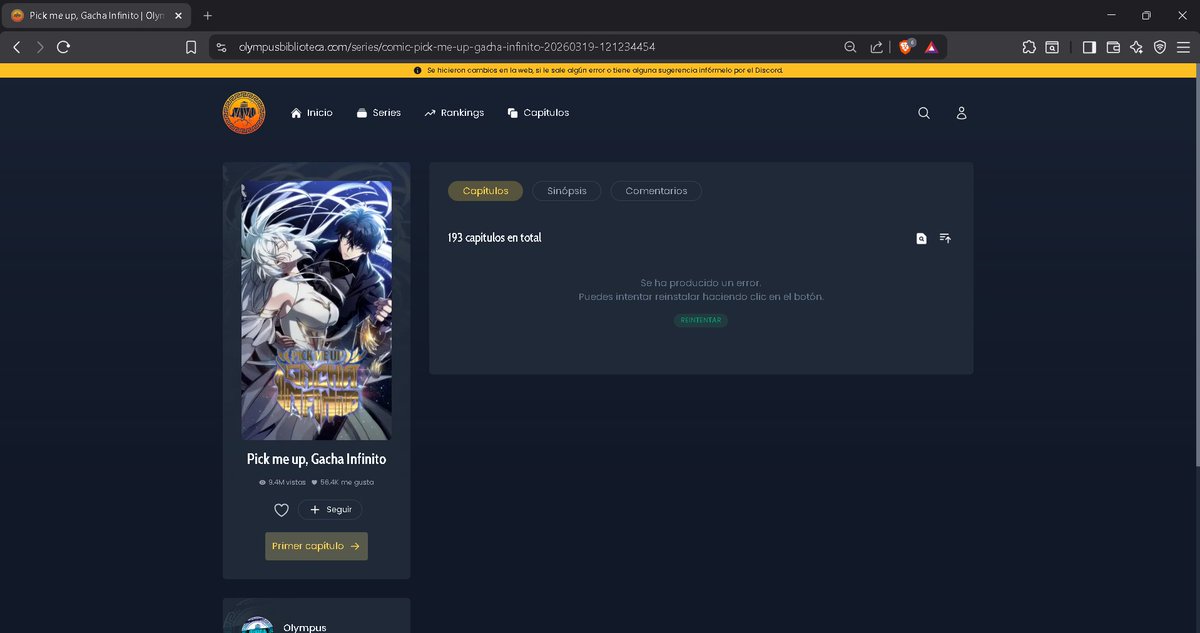Open a new browser tab
This screenshot has width=1200, height=633.
(208, 16)
